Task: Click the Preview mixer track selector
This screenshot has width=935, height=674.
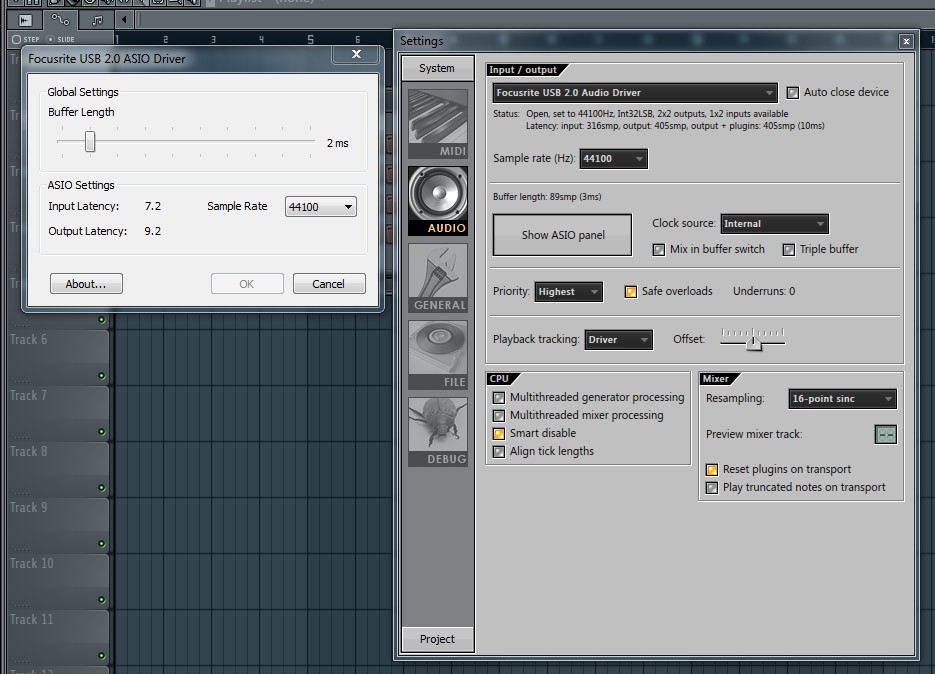Action: click(885, 434)
